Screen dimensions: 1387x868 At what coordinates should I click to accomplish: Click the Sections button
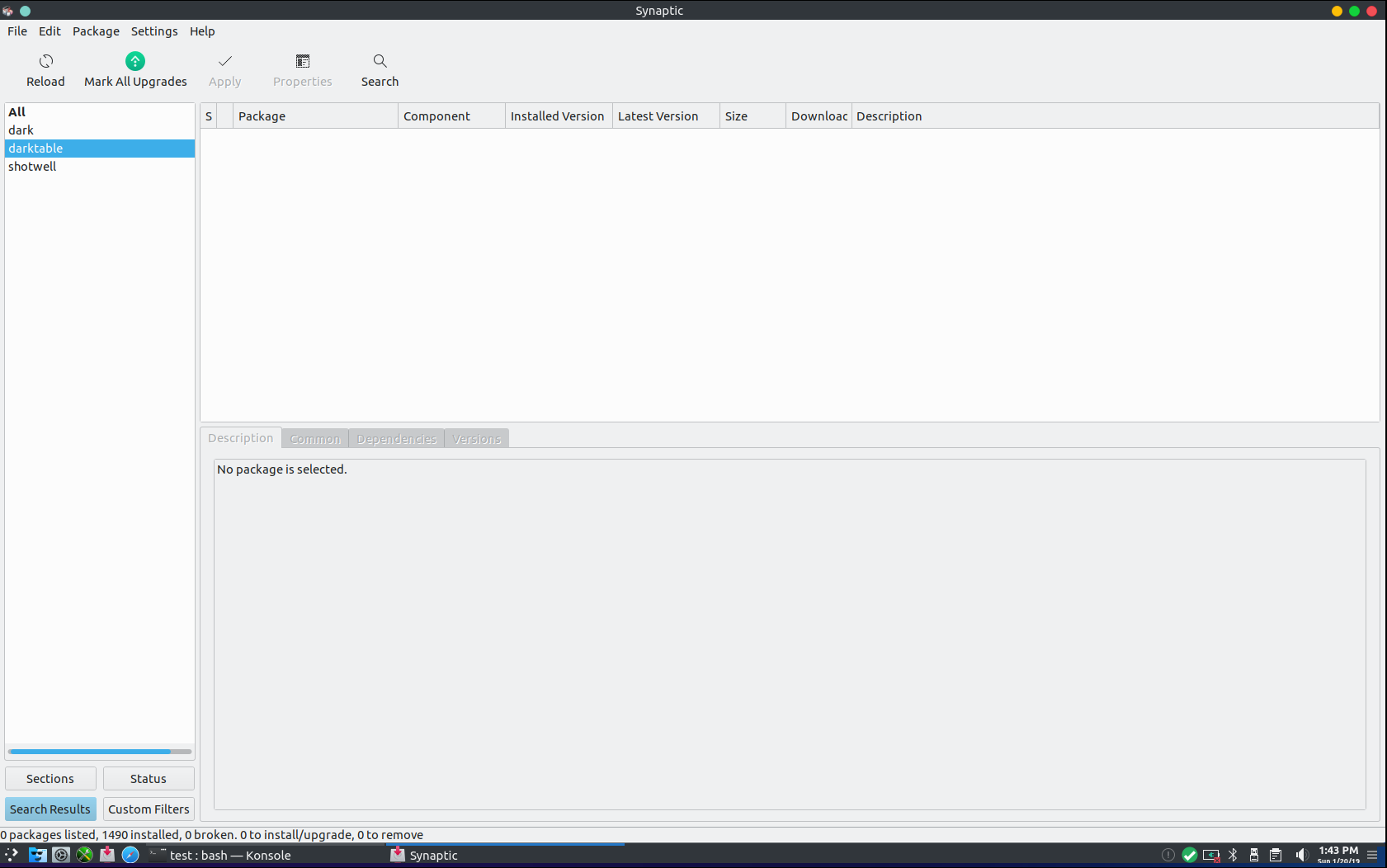(x=50, y=779)
